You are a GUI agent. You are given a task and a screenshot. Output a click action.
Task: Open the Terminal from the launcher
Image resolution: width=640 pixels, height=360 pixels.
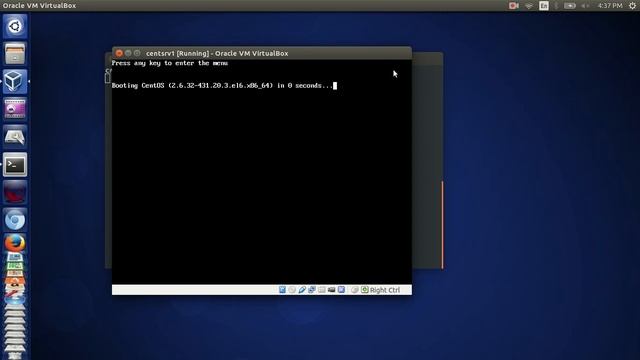(x=15, y=165)
